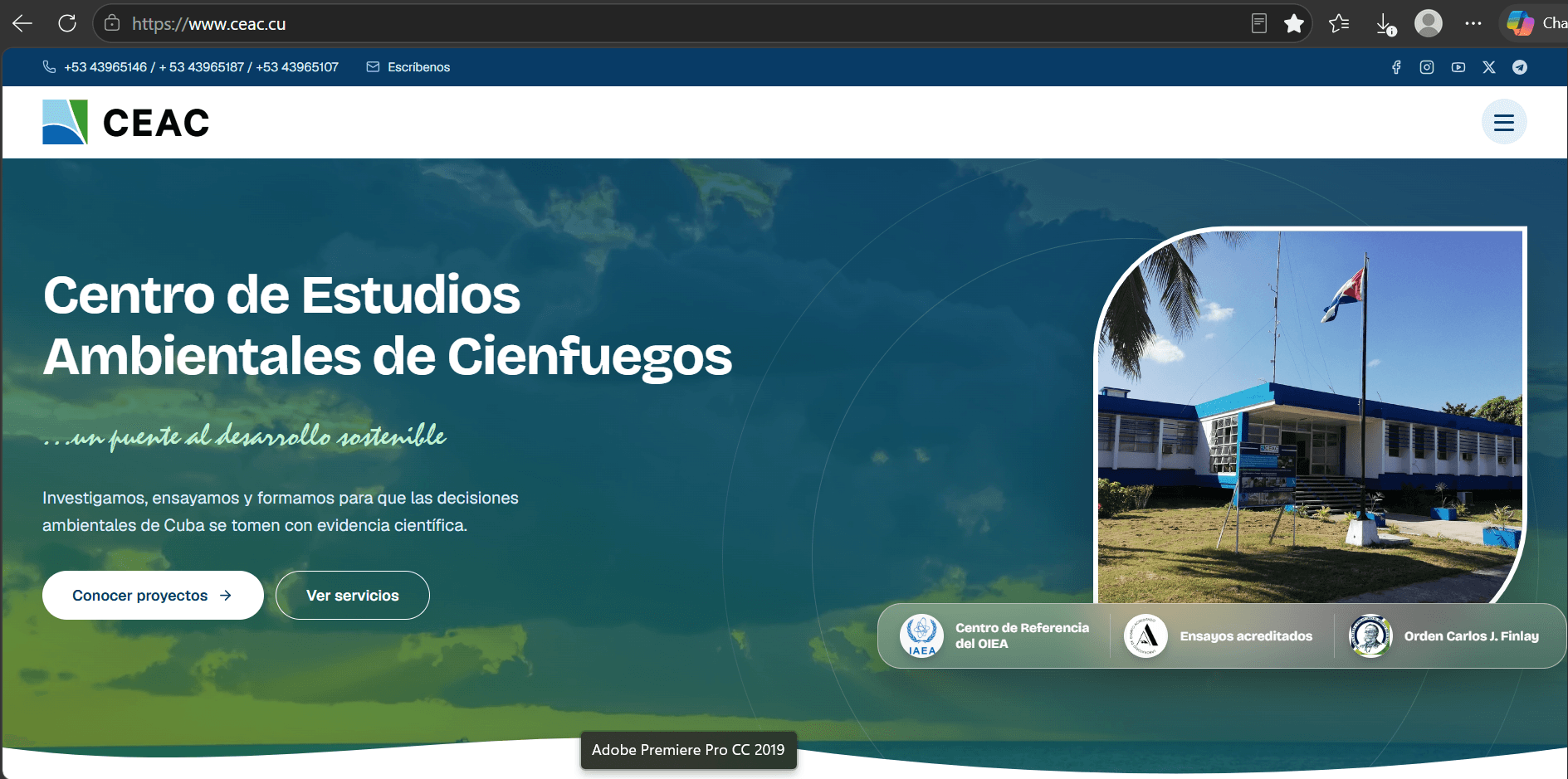Click the phone numbers text in header
This screenshot has height=779, width=1568.
point(201,66)
